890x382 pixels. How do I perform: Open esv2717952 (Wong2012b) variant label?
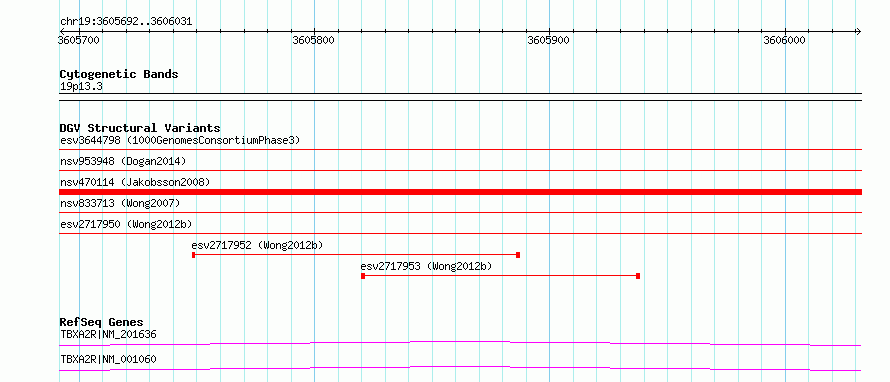point(258,245)
